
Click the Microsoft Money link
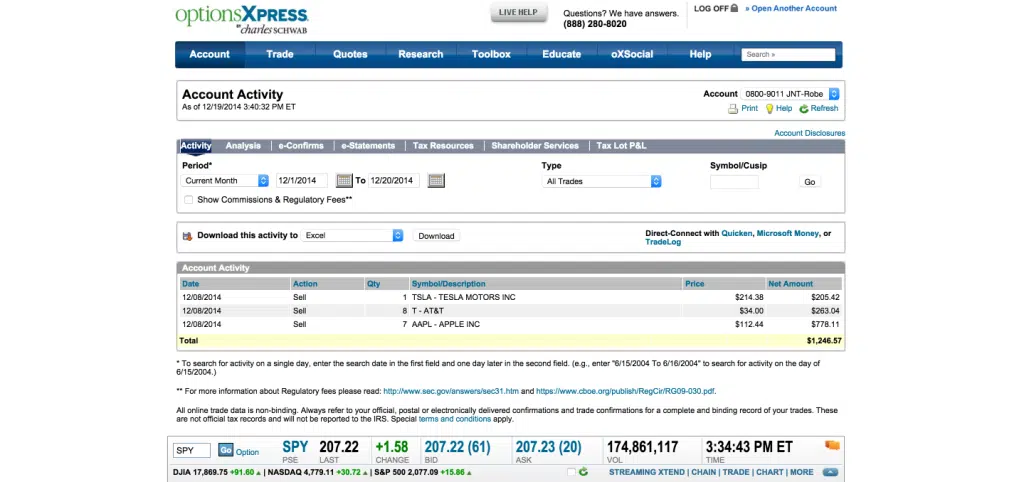click(788, 233)
